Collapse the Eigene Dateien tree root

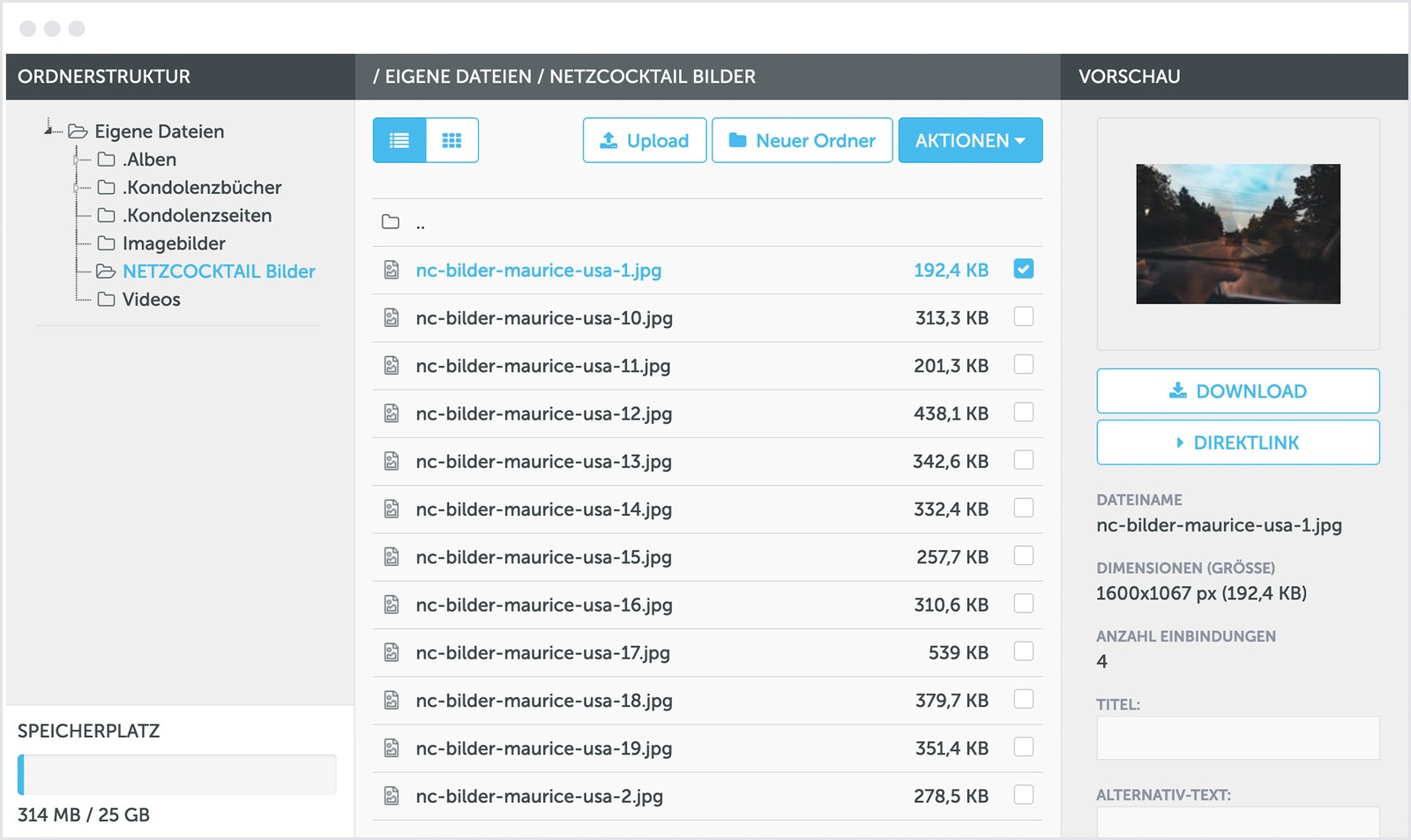(49, 130)
